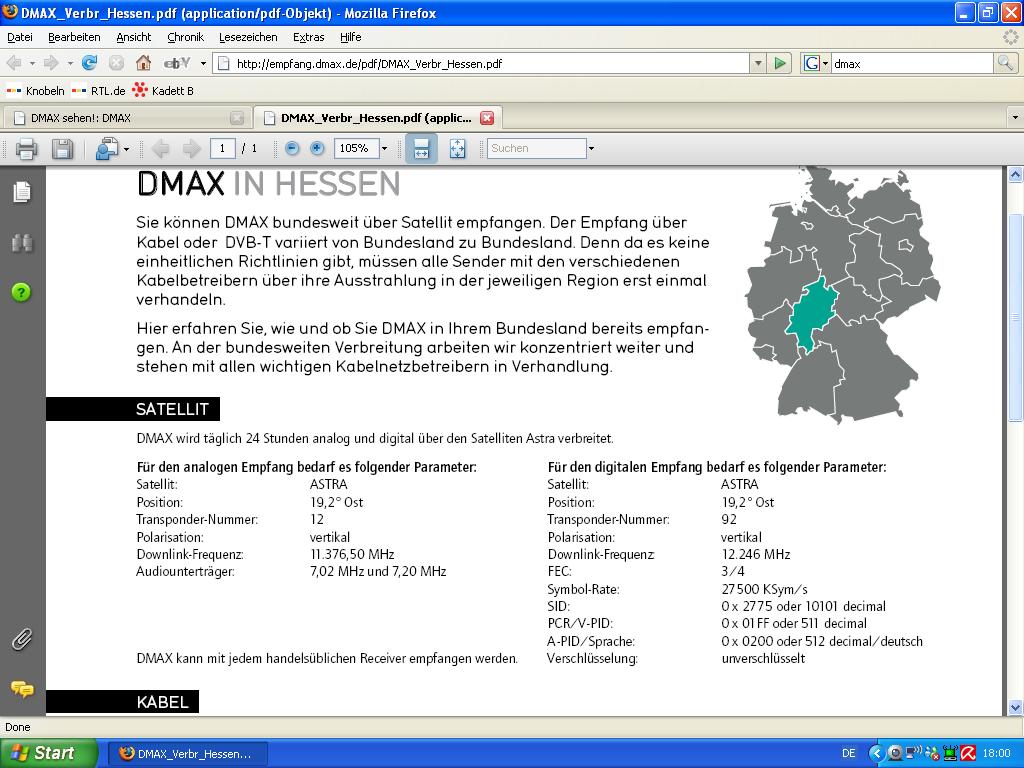Open the comments panel in sidebar
This screenshot has height=768, width=1024.
[x=22, y=689]
